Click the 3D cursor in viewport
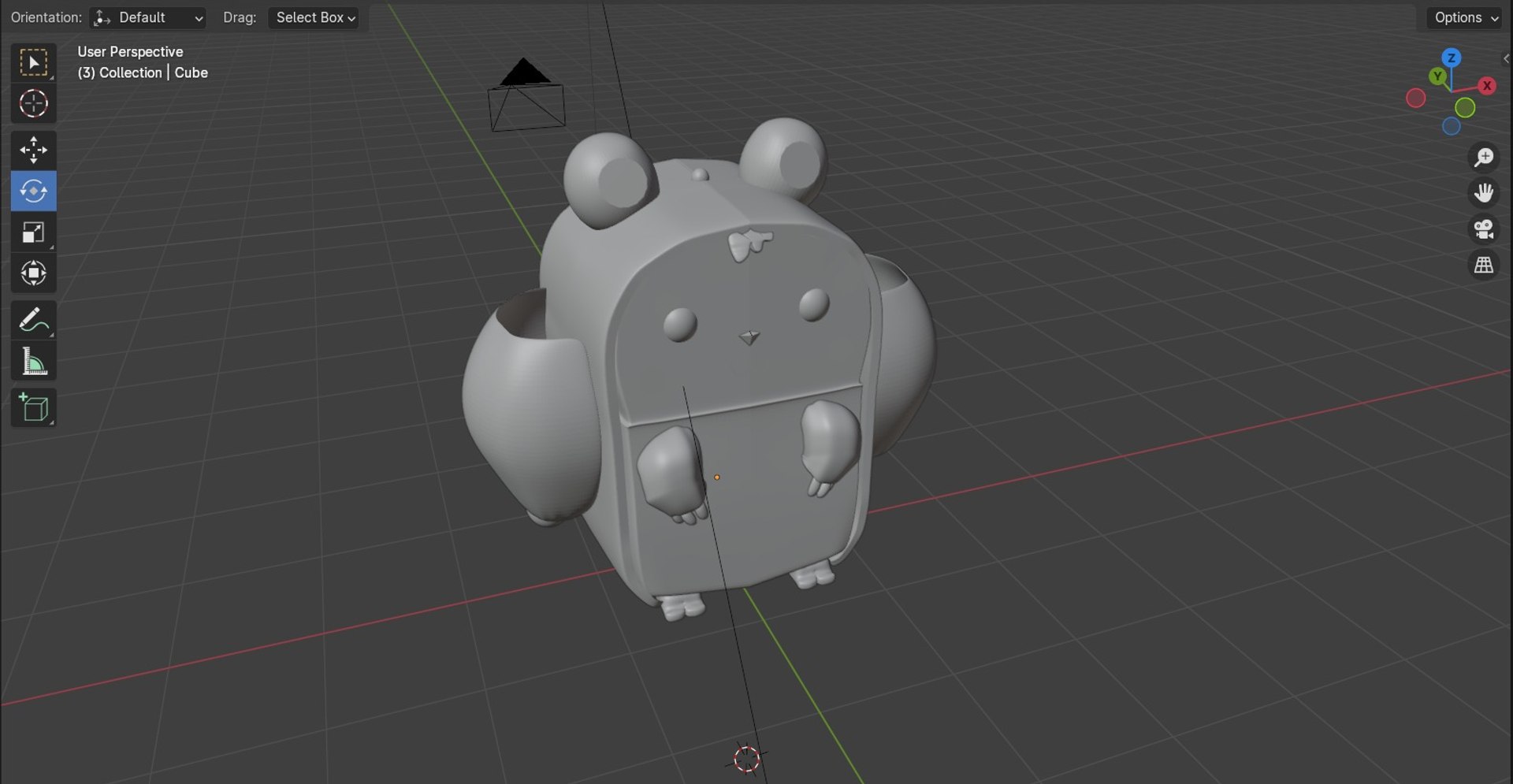Image resolution: width=1513 pixels, height=784 pixels. pyautogui.click(x=746, y=759)
